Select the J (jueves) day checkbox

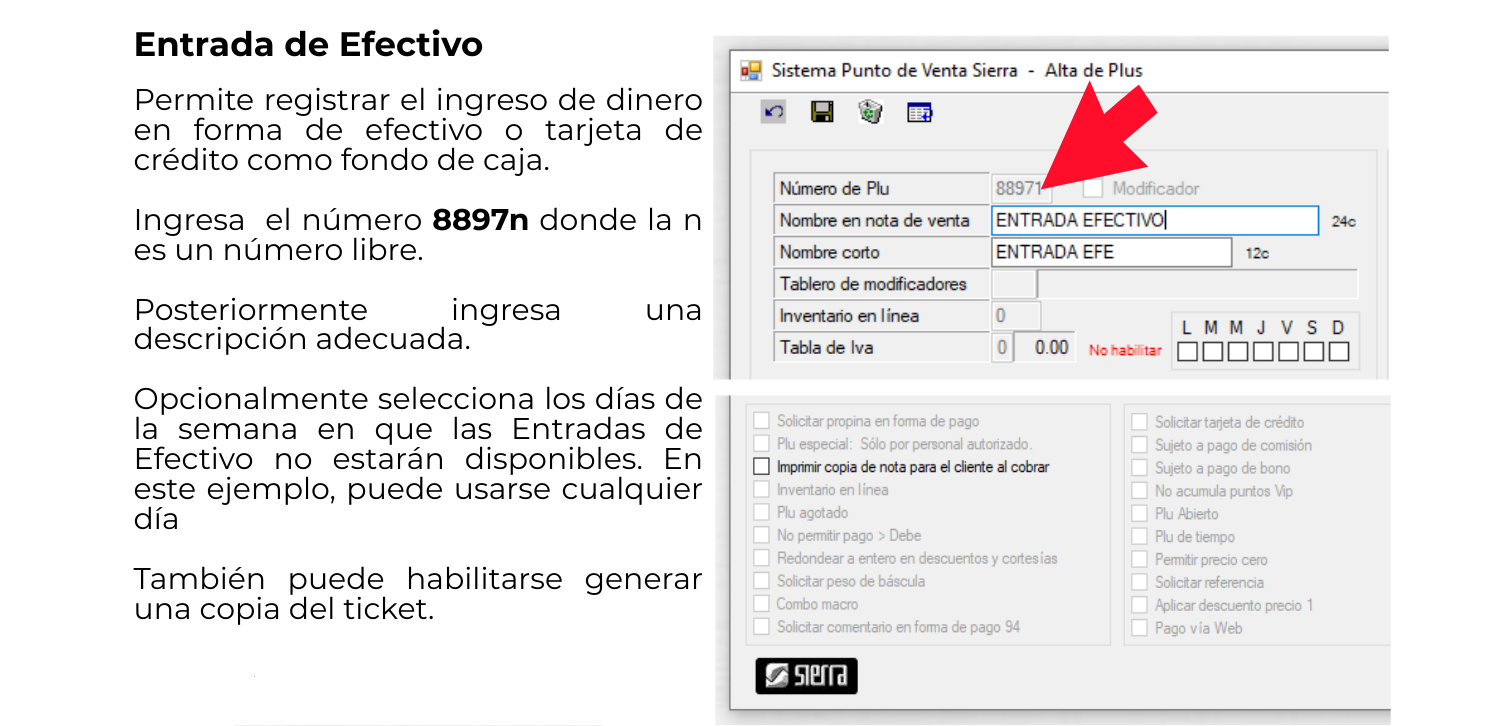(x=1263, y=351)
